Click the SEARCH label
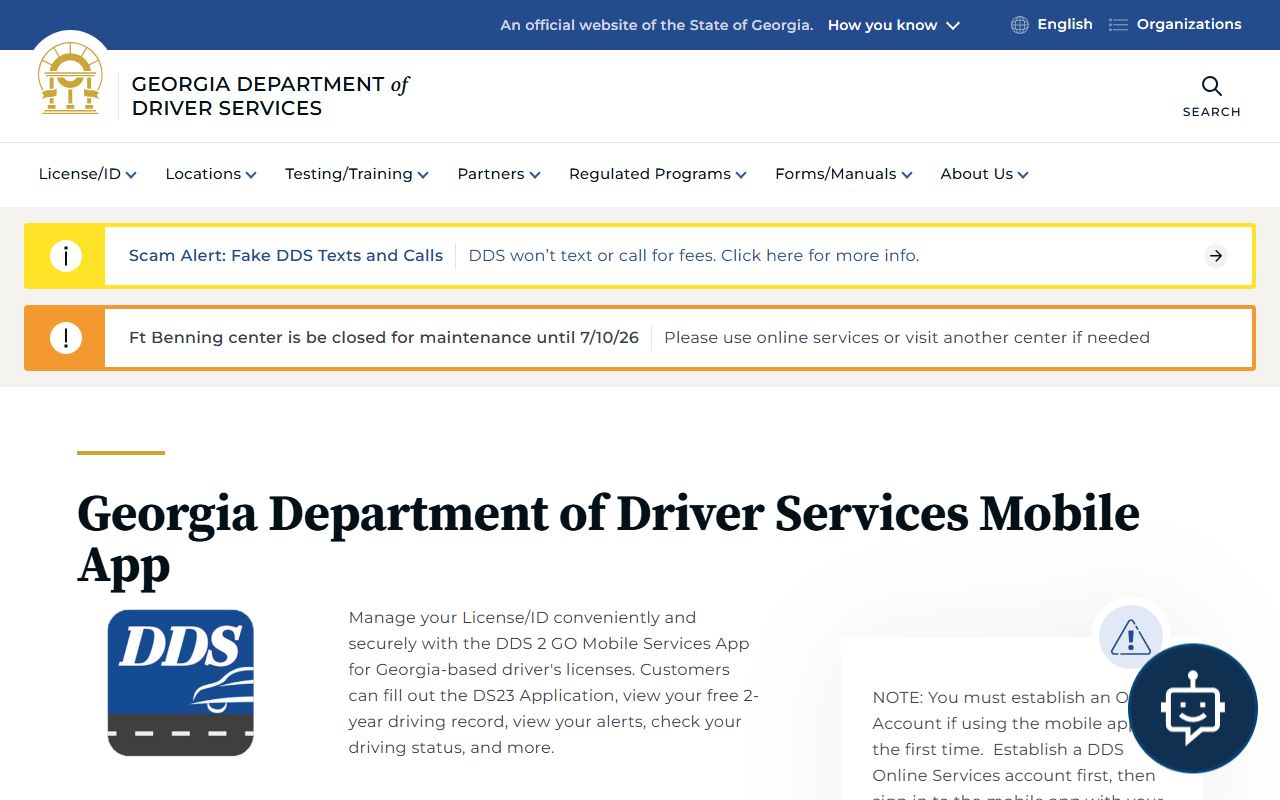Viewport: 1280px width, 800px height. pos(1212,112)
